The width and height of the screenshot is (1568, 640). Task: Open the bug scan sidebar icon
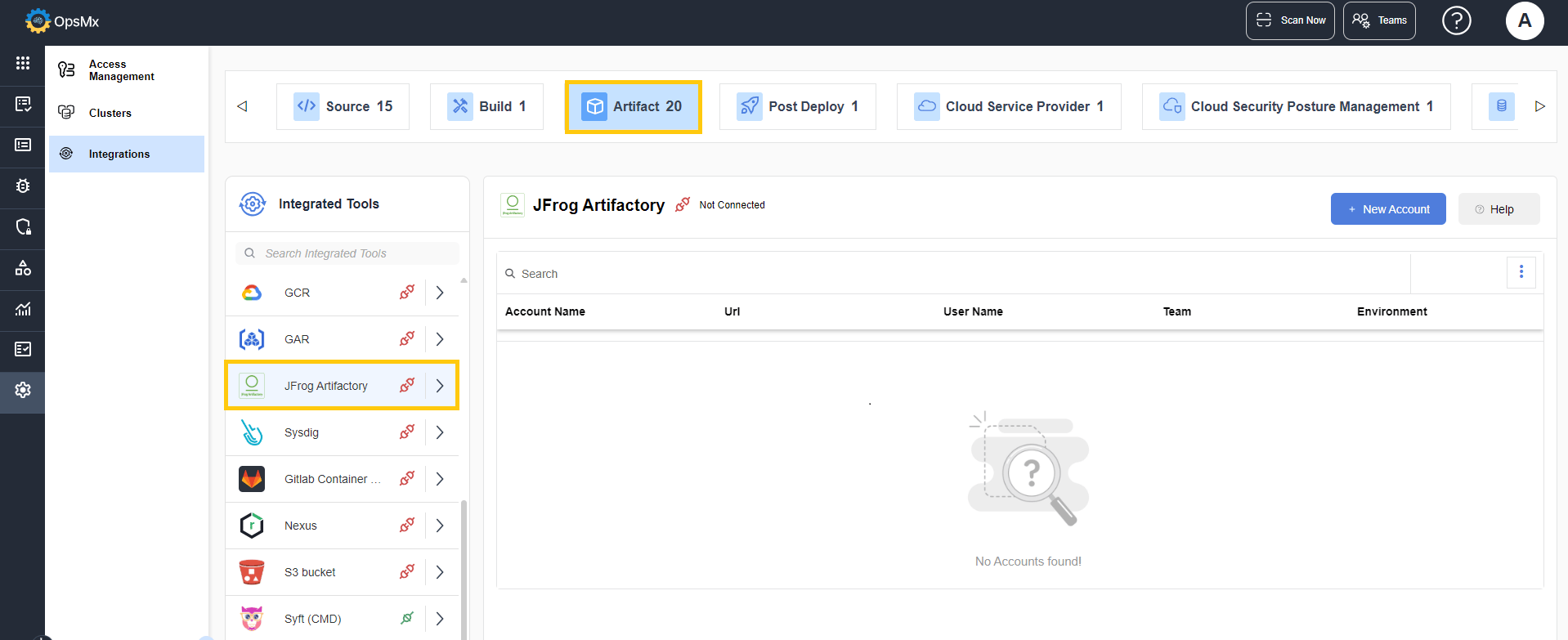pyautogui.click(x=23, y=186)
